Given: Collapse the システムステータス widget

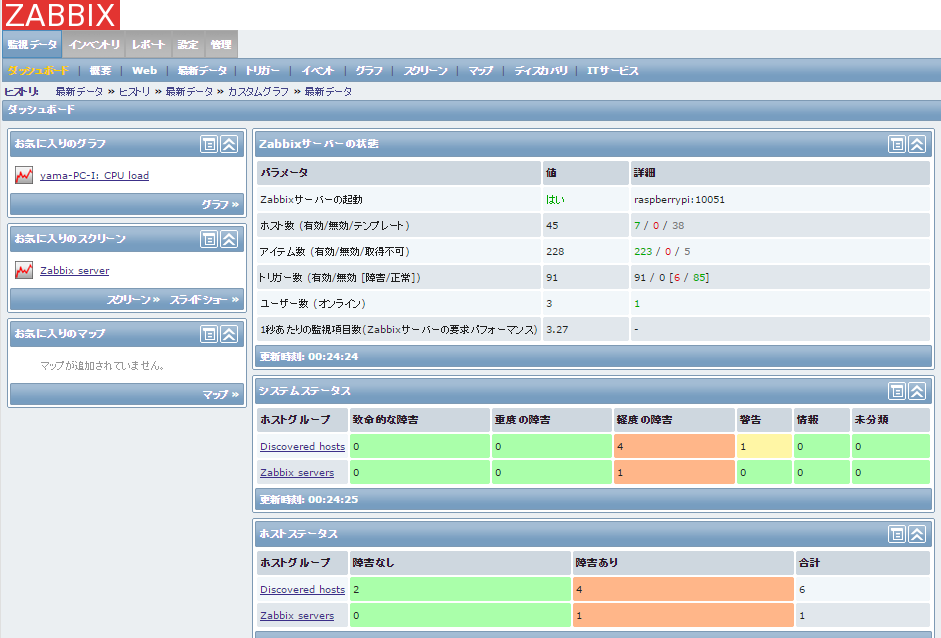Looking at the screenshot, I should [917, 391].
